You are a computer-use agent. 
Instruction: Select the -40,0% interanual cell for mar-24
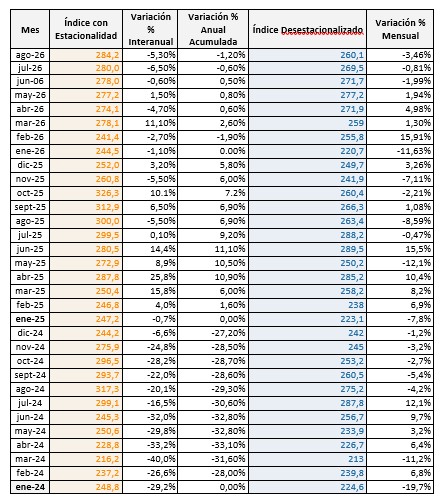pos(150,459)
